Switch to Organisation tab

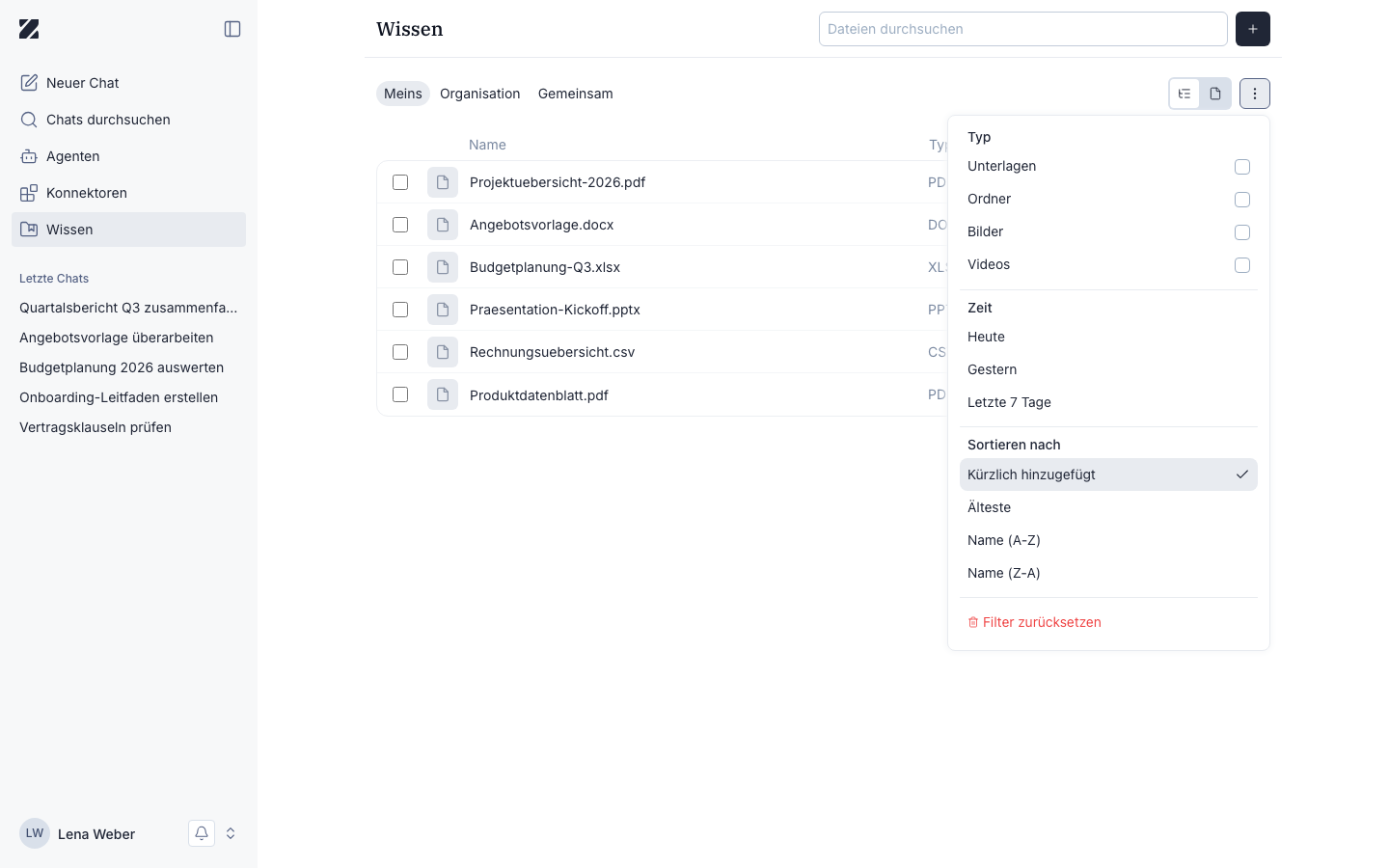[480, 94]
